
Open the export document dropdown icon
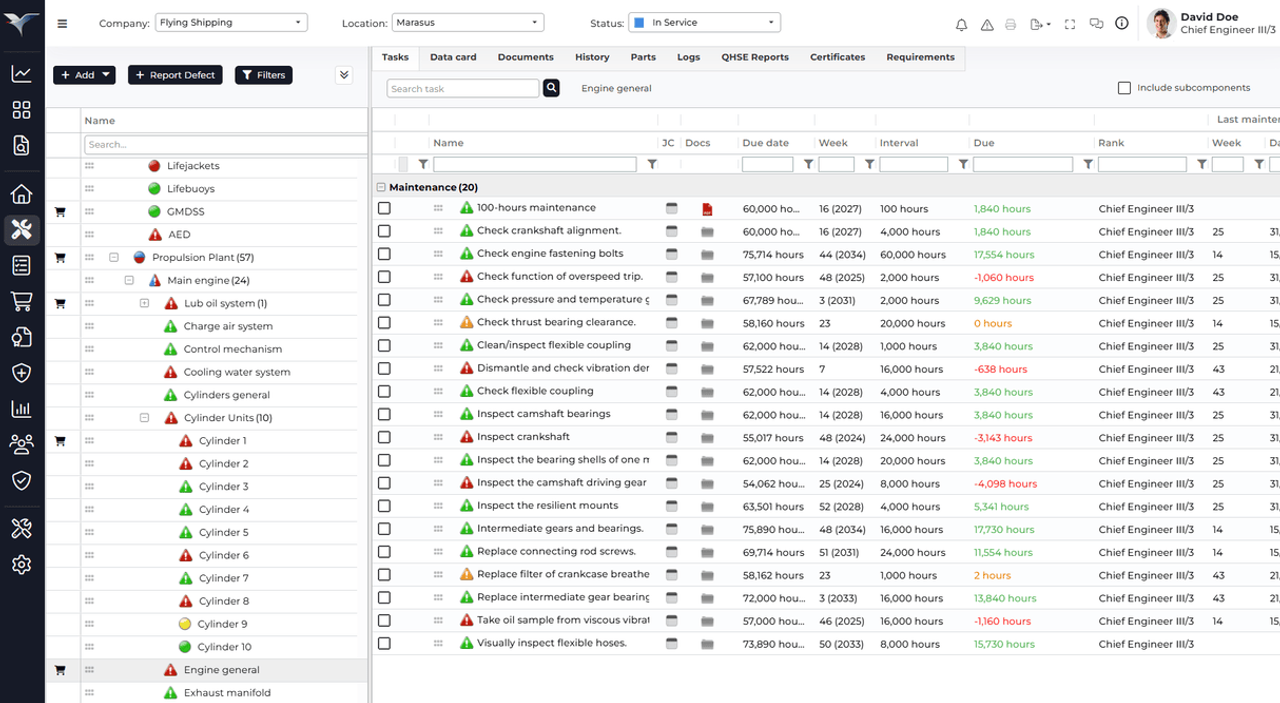coord(1039,24)
